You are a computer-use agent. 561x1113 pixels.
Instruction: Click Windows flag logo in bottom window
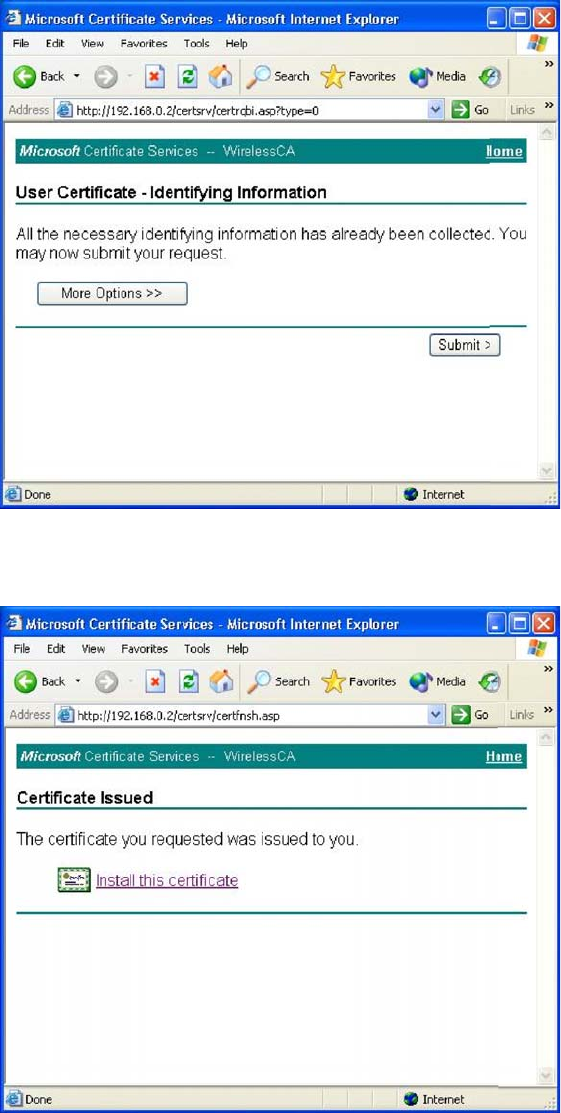pyautogui.click(x=538, y=648)
